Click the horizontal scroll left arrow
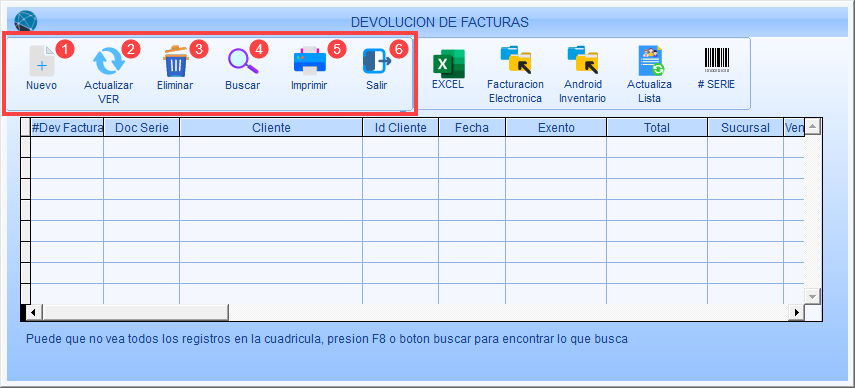855x388 pixels. [x=34, y=313]
